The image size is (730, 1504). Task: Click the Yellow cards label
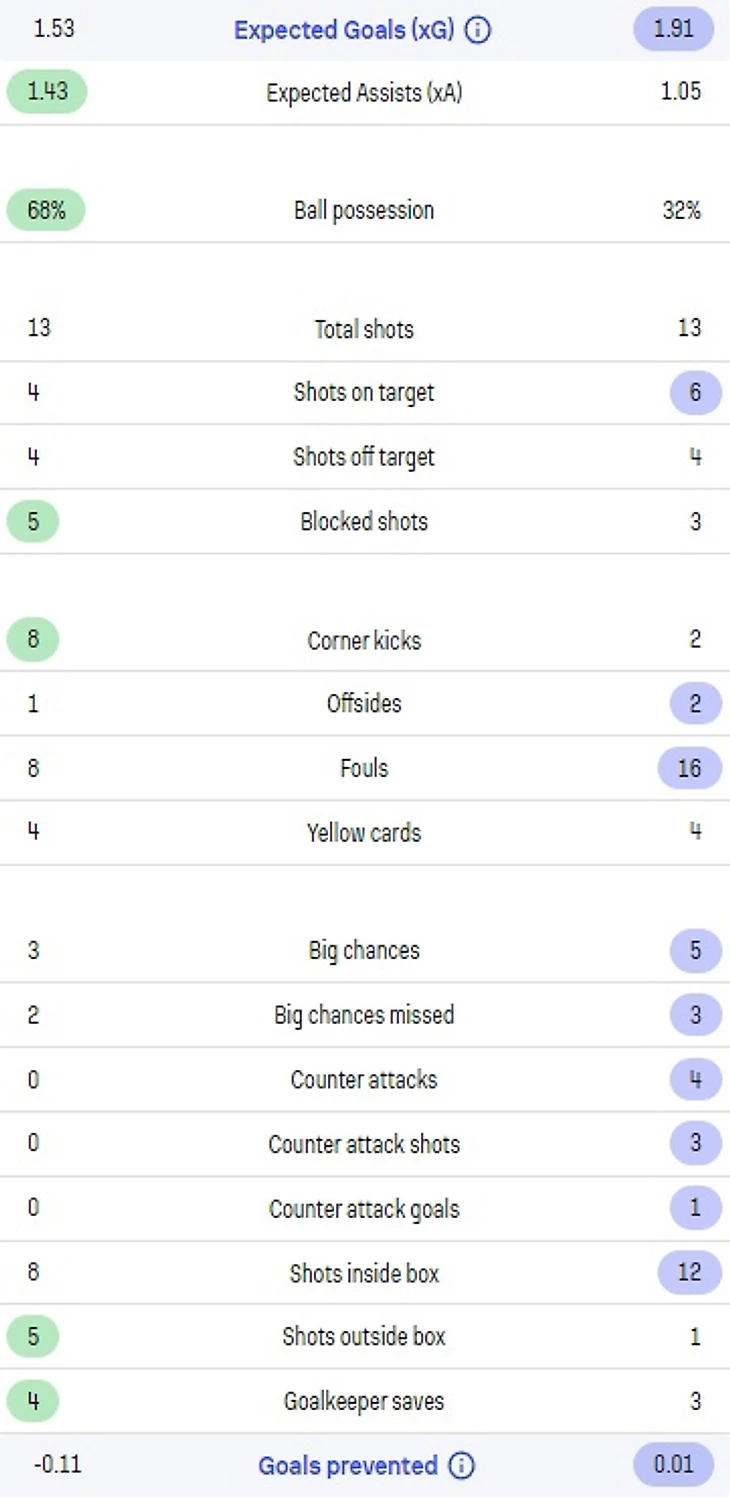click(x=364, y=832)
